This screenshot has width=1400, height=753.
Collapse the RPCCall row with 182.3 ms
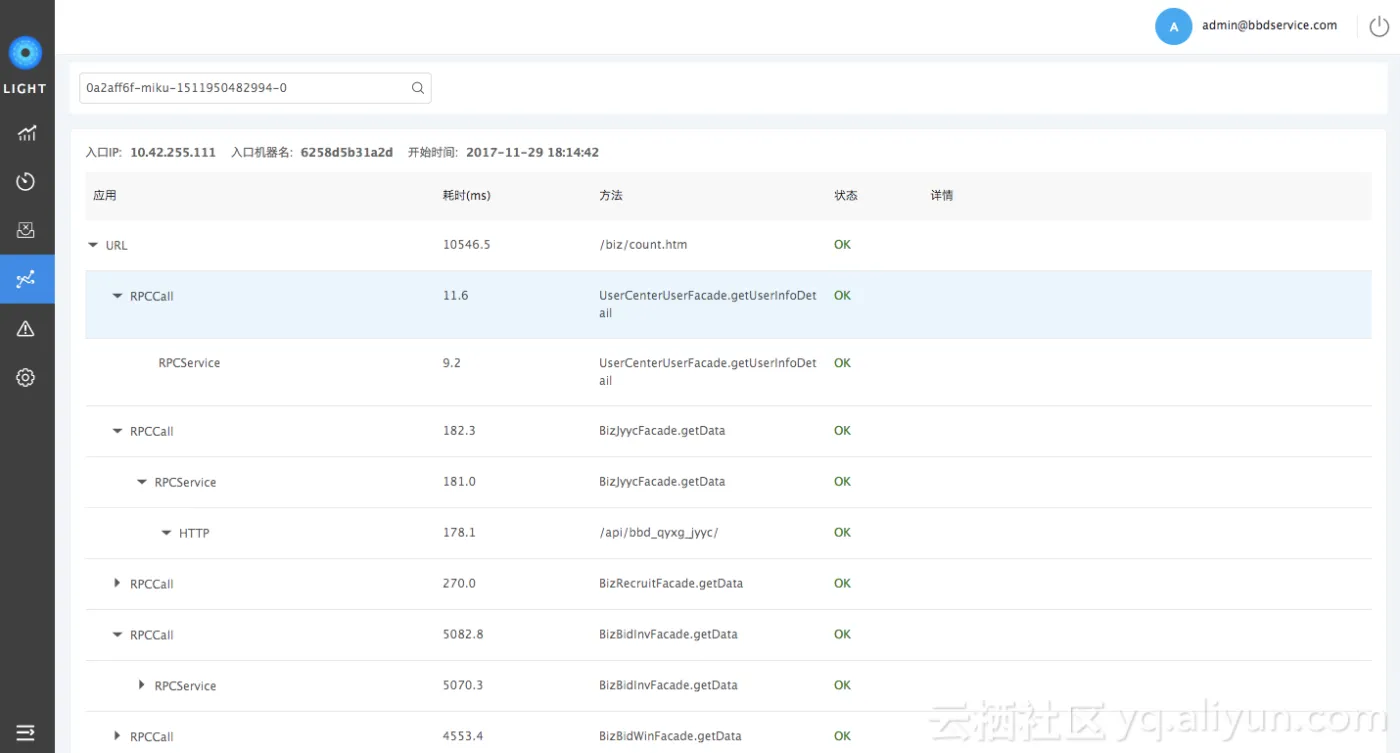point(117,431)
